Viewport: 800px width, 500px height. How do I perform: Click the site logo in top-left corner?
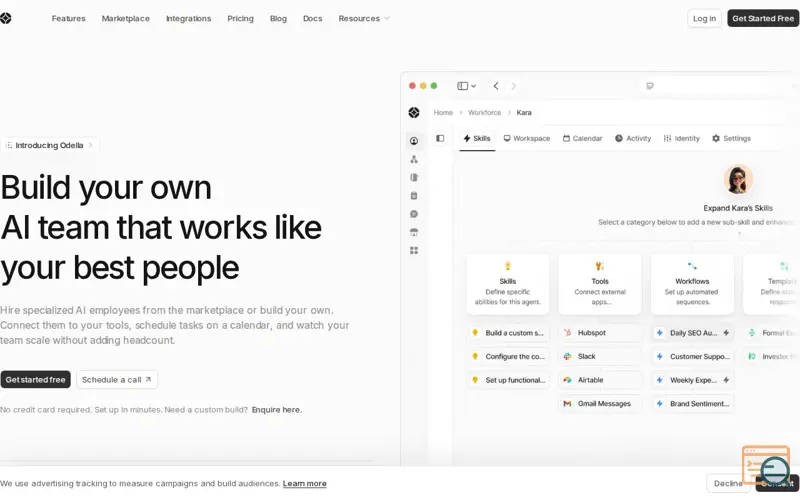(6, 18)
